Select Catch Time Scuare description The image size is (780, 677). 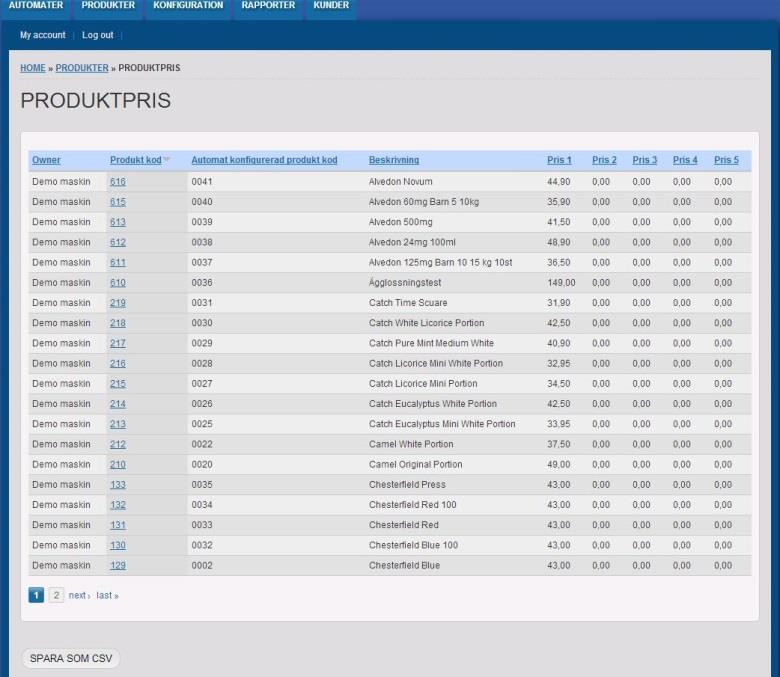tap(408, 303)
